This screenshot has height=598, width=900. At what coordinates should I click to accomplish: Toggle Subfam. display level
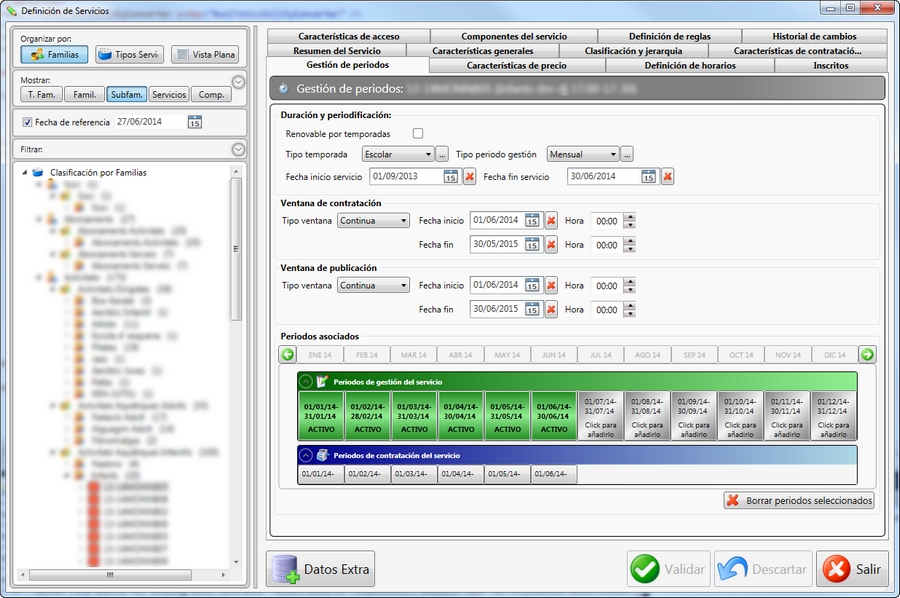(x=126, y=95)
